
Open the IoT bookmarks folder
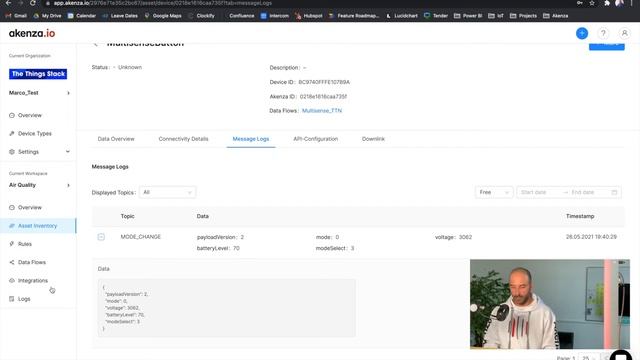point(496,16)
